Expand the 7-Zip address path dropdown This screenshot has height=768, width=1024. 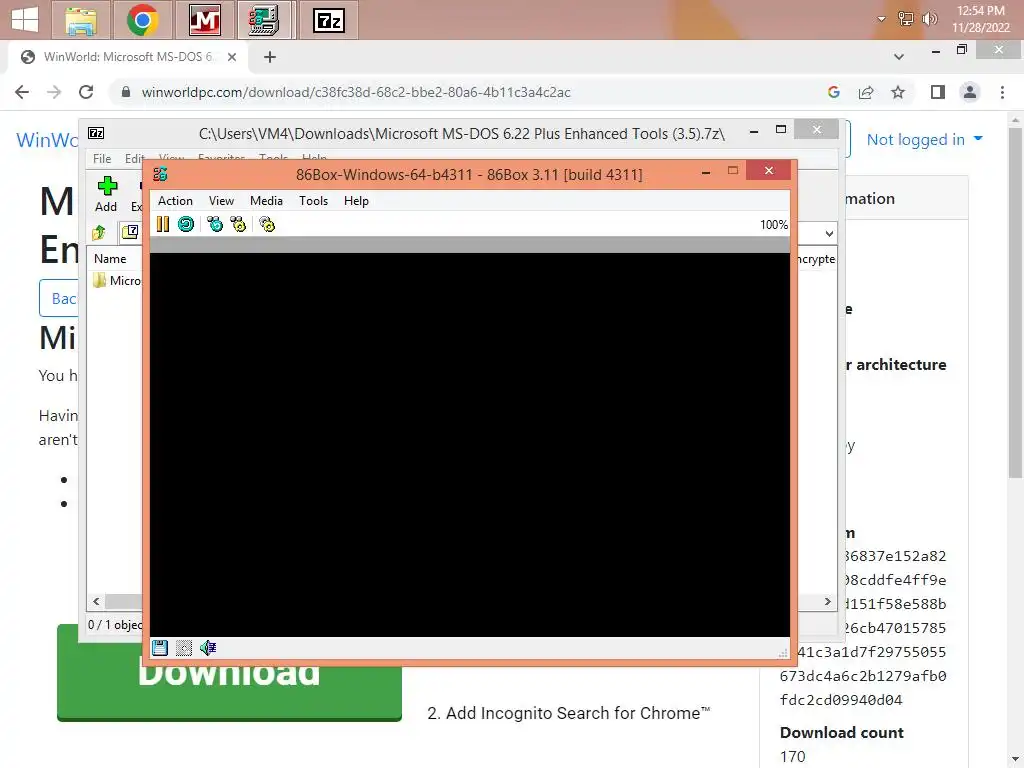point(829,234)
